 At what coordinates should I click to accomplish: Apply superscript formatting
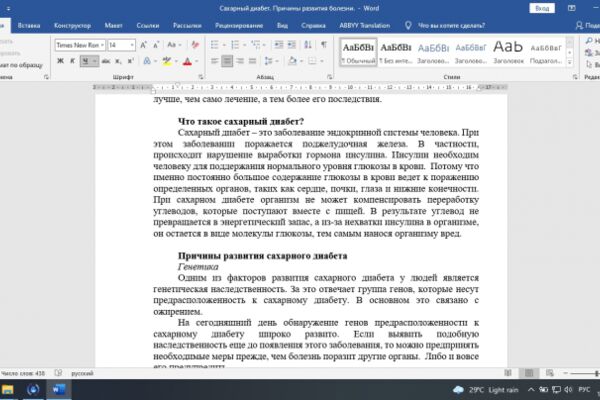point(131,61)
